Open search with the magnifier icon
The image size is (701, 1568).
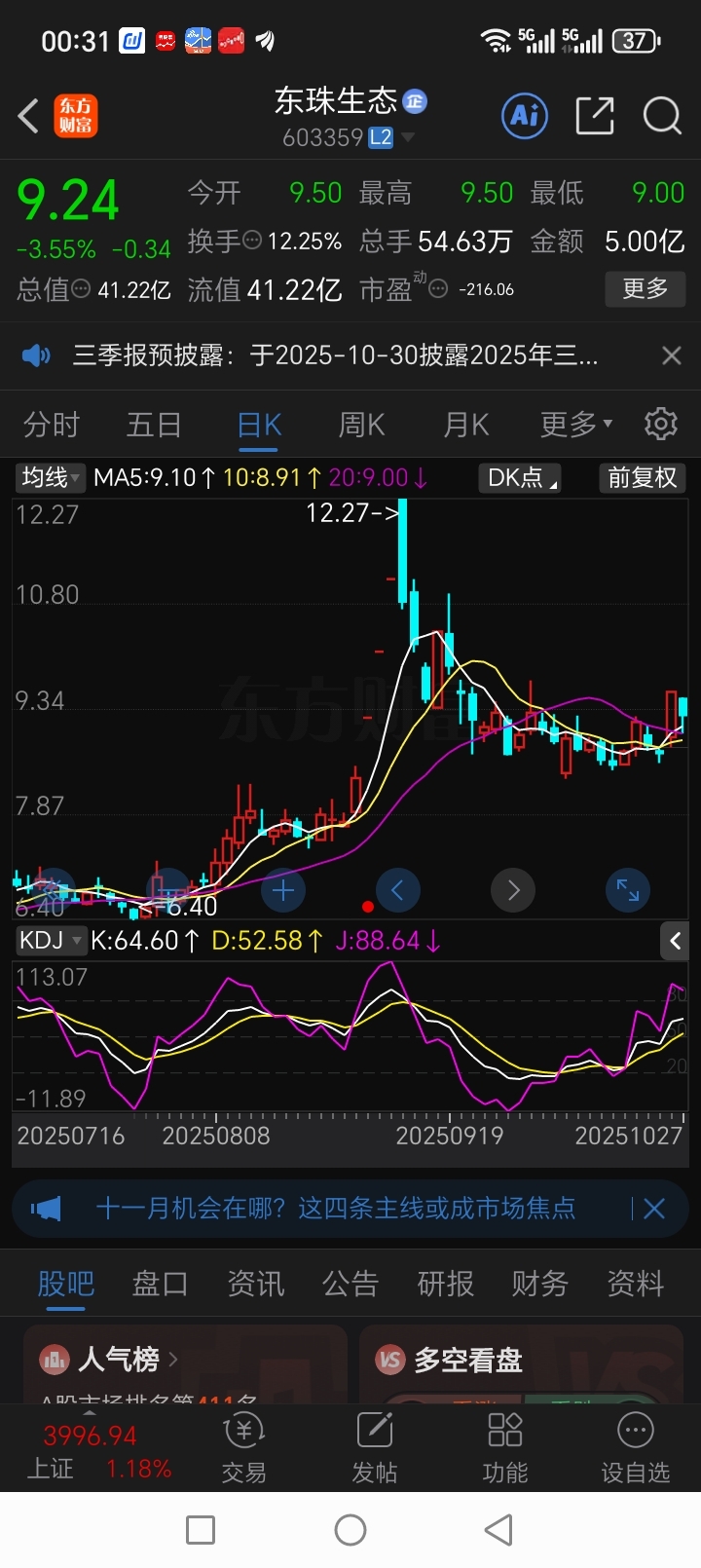(x=662, y=116)
